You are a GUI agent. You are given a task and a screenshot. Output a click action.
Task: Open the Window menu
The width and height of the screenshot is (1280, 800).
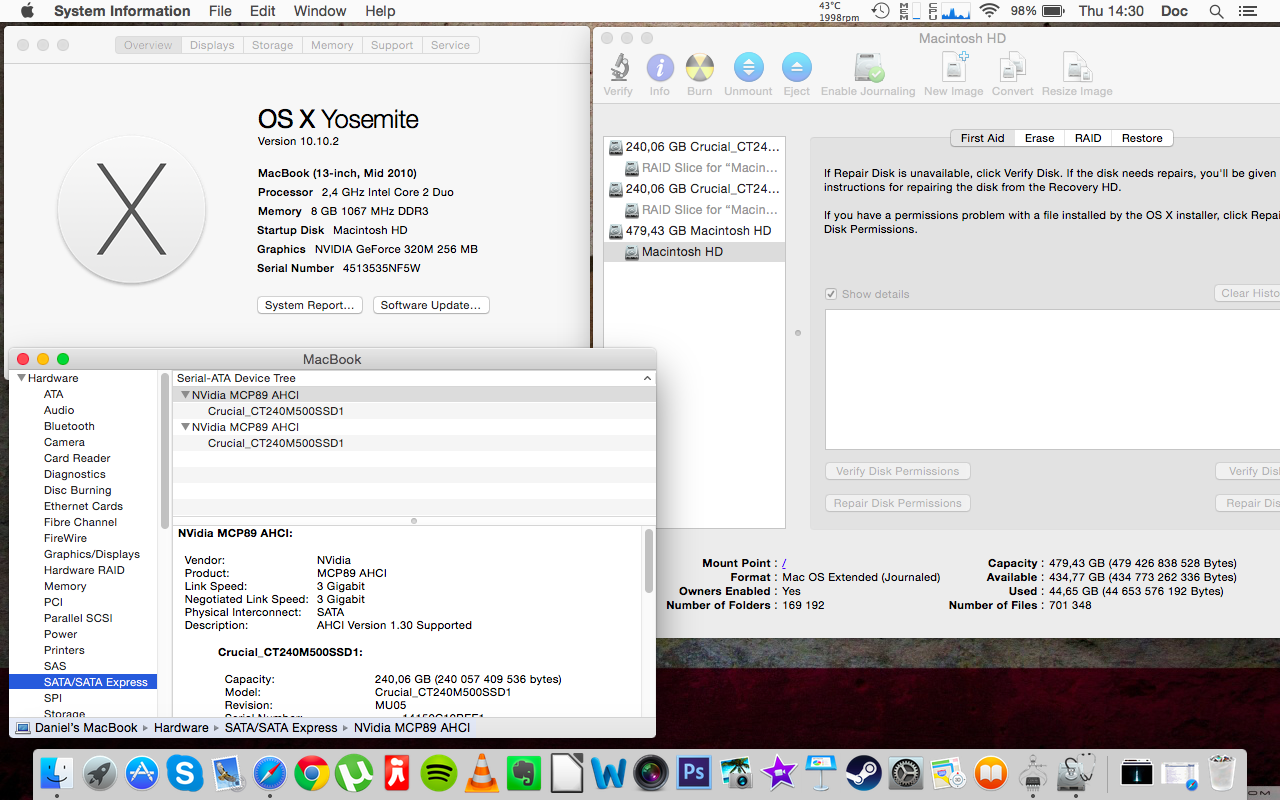point(320,11)
